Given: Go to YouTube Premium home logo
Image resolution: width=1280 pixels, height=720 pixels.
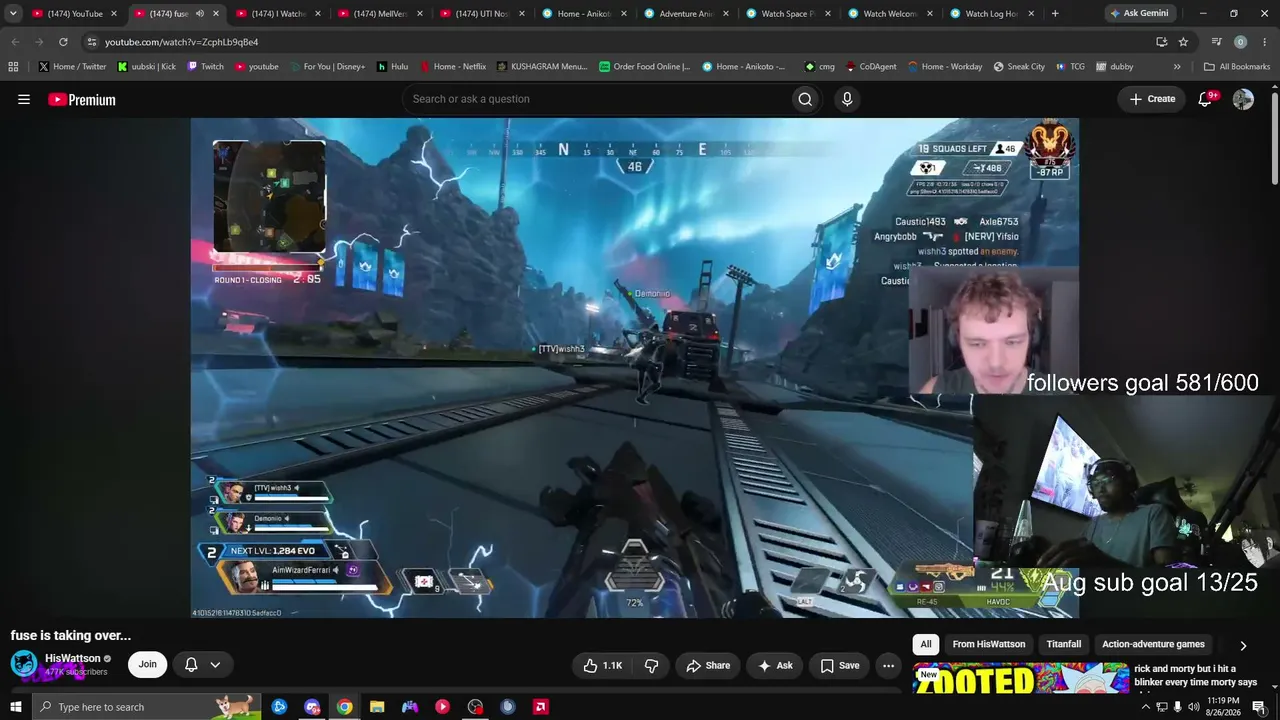Looking at the screenshot, I should coord(82,99).
